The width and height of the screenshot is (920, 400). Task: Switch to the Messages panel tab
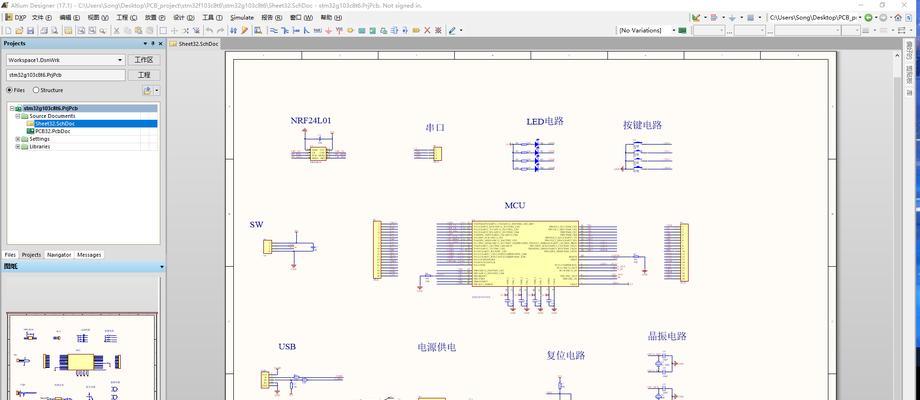[x=89, y=255]
